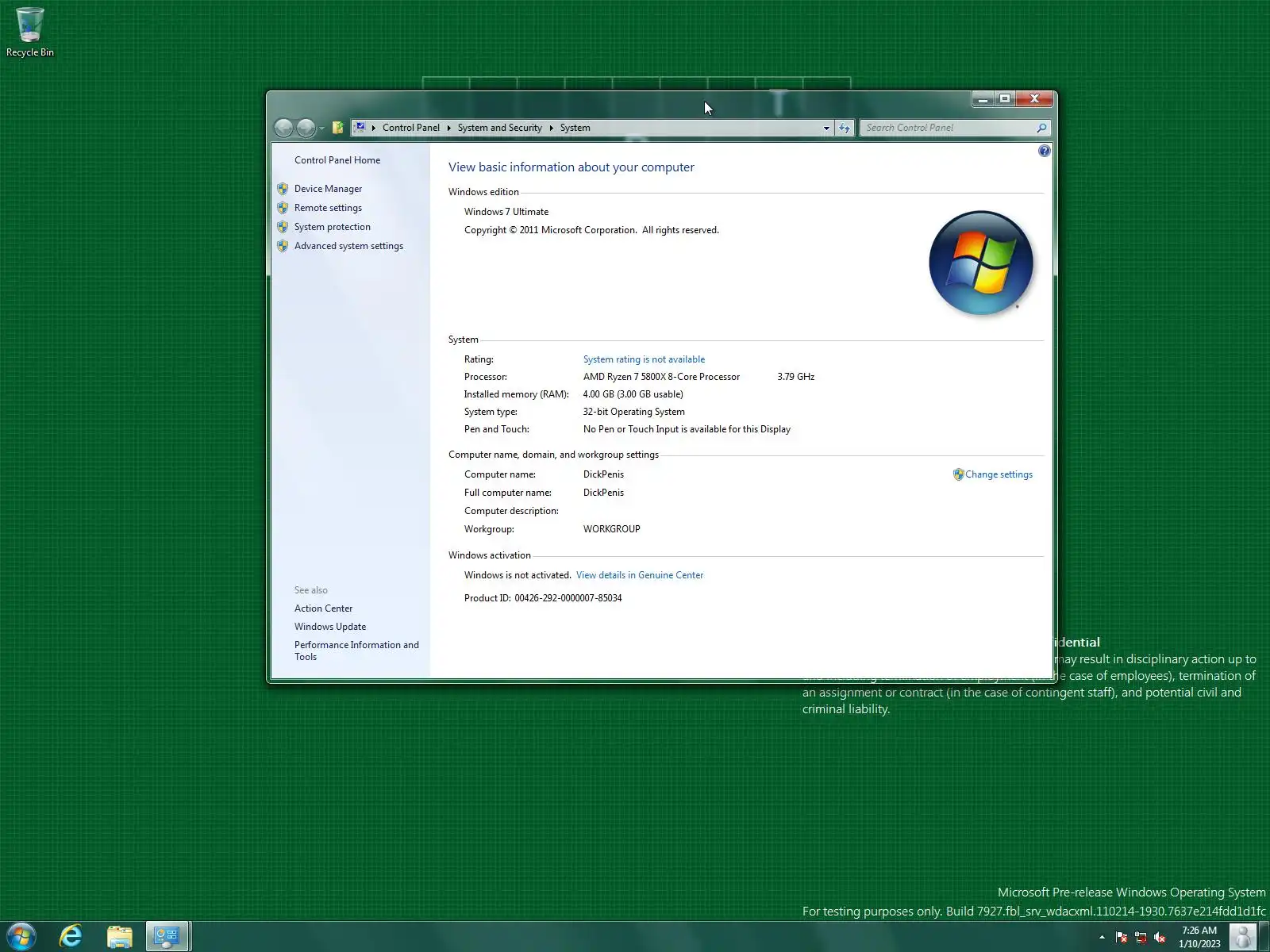Screen dimensions: 1270x952
Task: Click the network tray icon
Action: coord(1141,937)
